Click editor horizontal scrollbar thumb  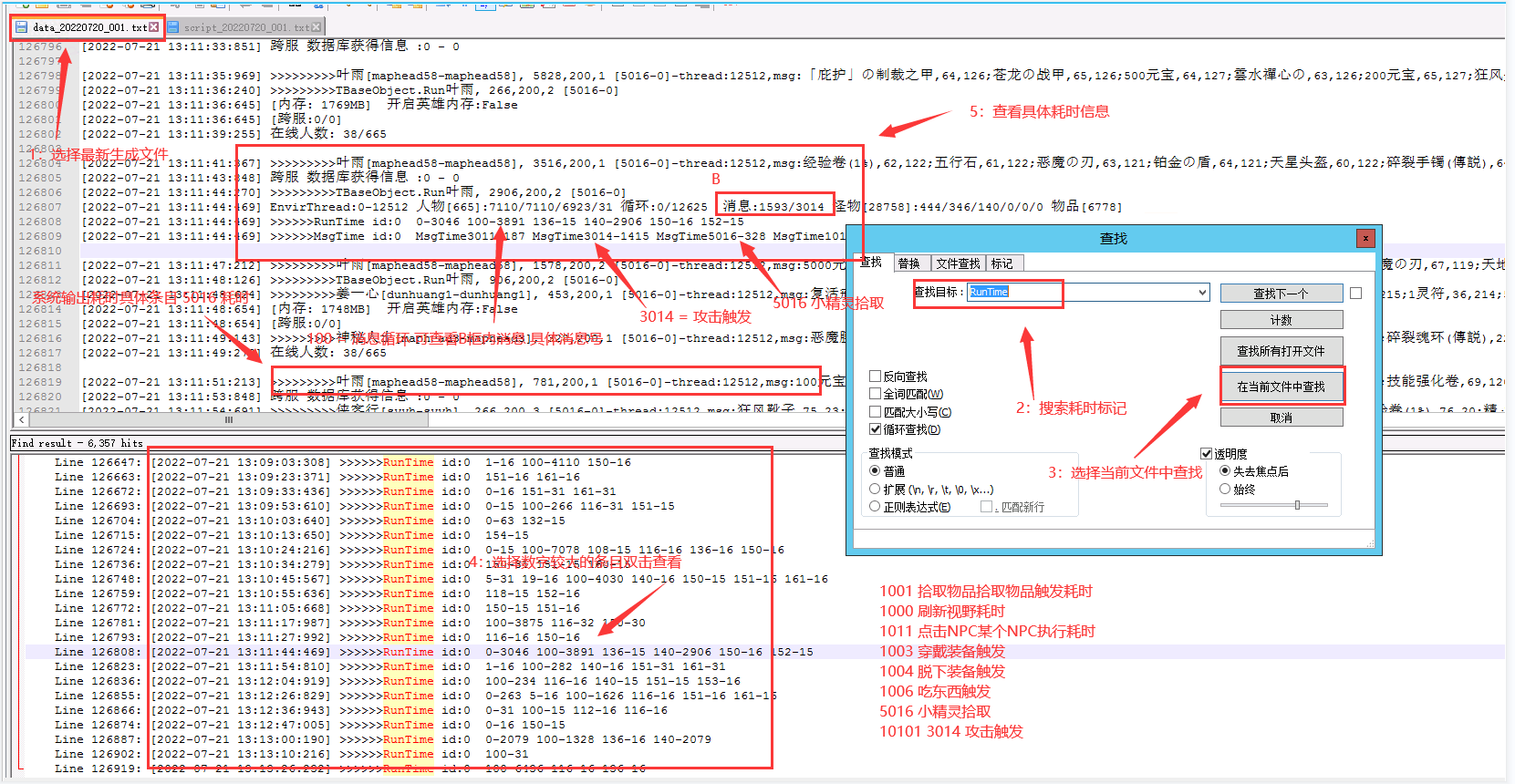point(229,420)
